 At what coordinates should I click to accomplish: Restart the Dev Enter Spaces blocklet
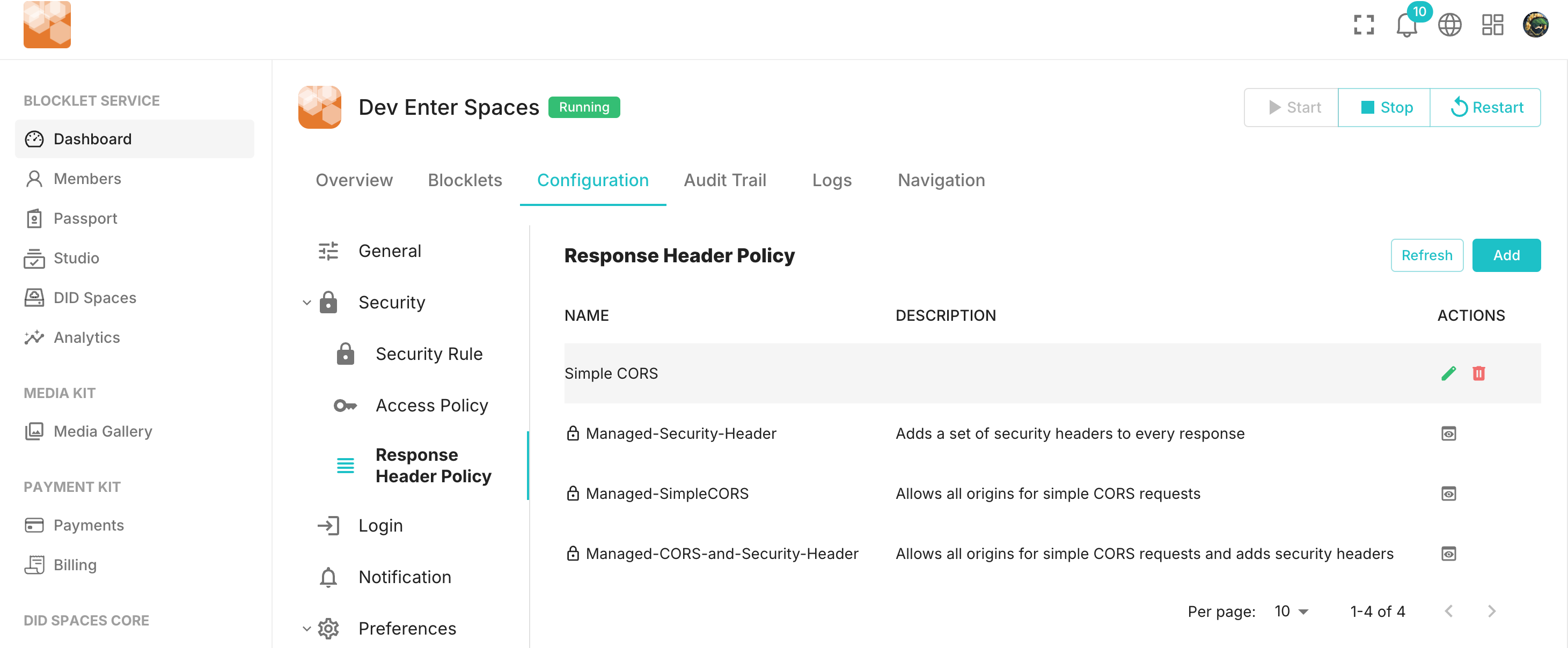click(x=1485, y=108)
